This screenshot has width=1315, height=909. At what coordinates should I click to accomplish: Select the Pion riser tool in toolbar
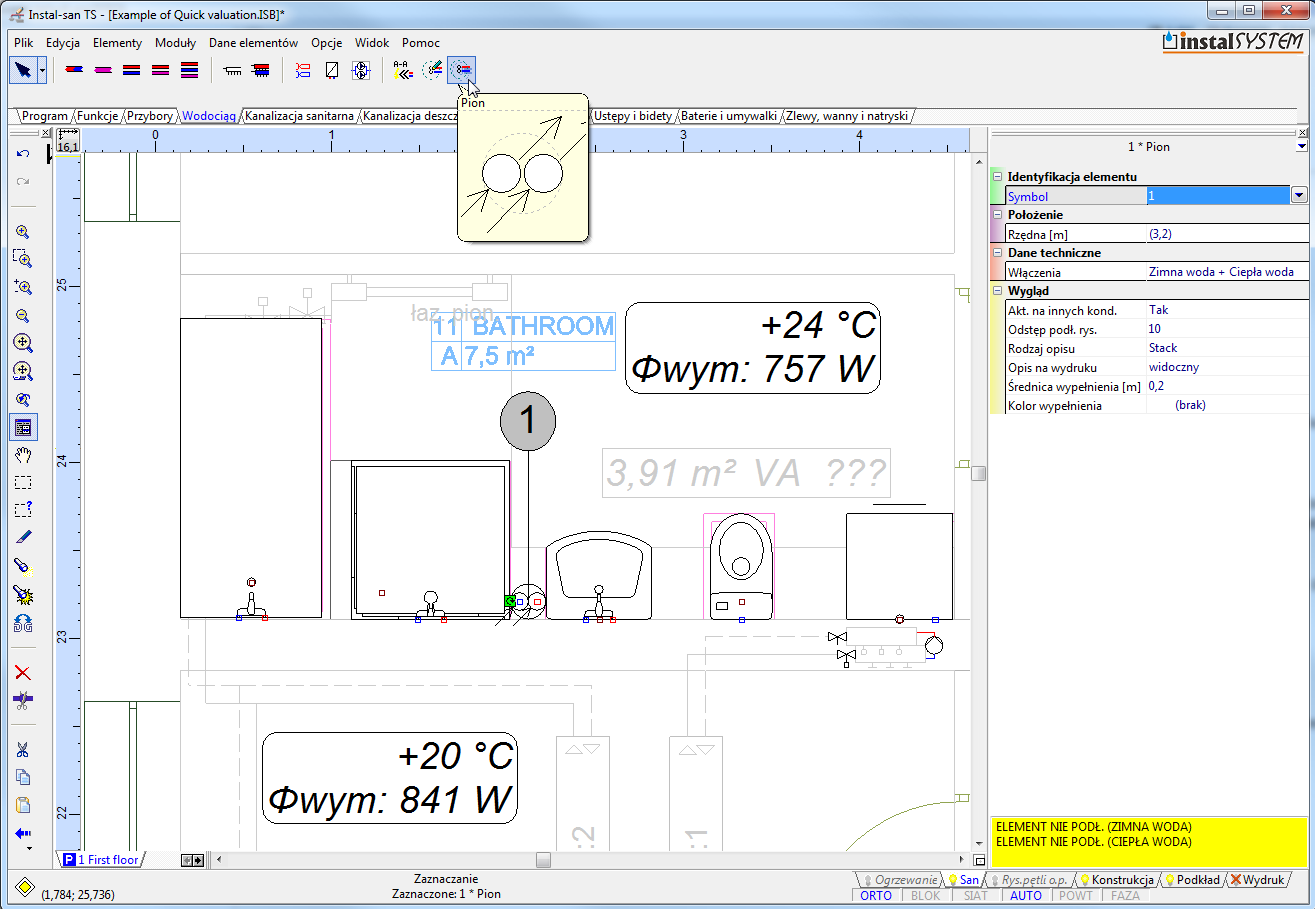pos(461,70)
